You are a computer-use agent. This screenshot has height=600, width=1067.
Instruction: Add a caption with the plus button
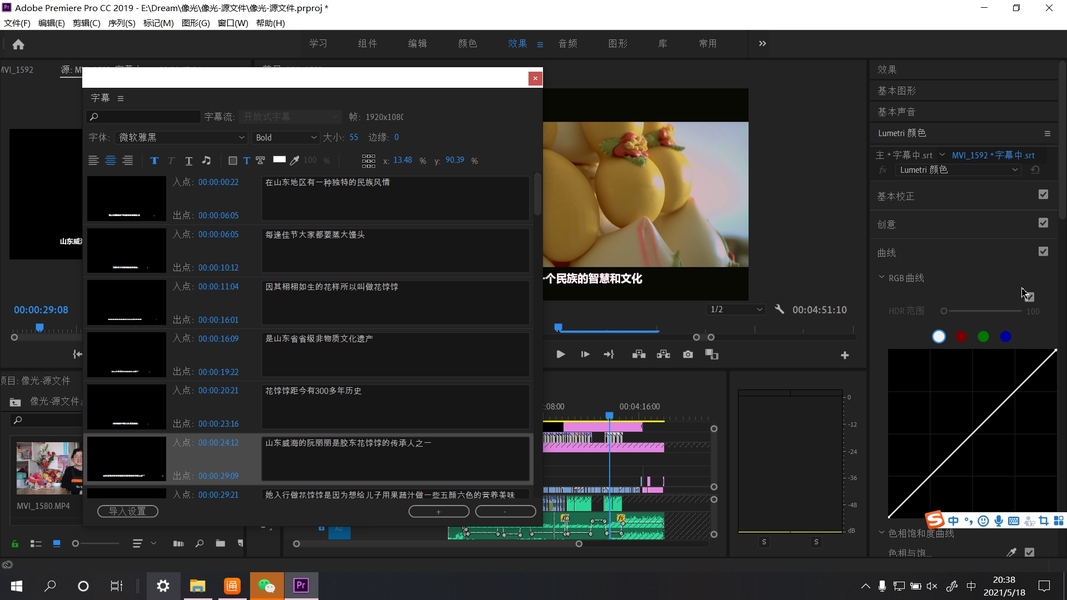point(439,511)
